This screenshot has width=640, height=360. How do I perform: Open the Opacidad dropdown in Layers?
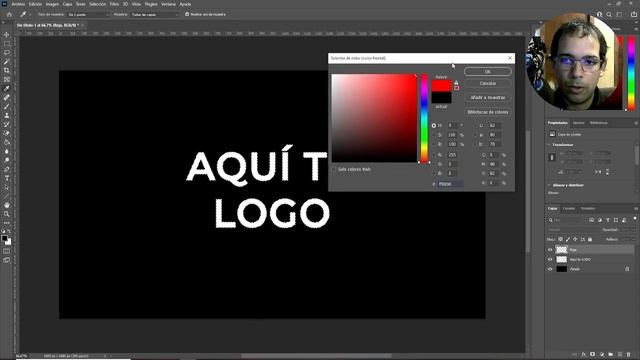pos(628,230)
